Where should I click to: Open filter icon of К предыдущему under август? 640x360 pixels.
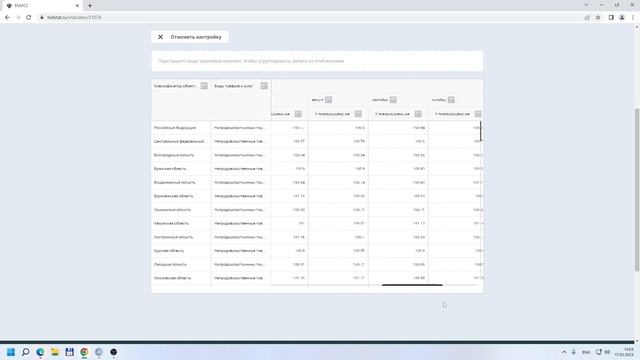358,114
